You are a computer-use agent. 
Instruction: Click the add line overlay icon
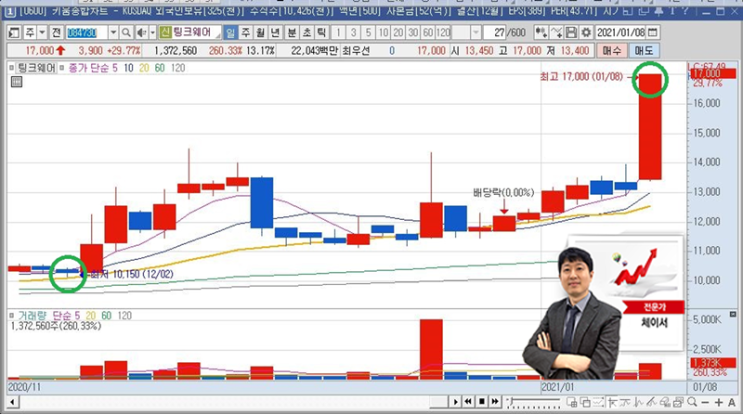[556, 33]
